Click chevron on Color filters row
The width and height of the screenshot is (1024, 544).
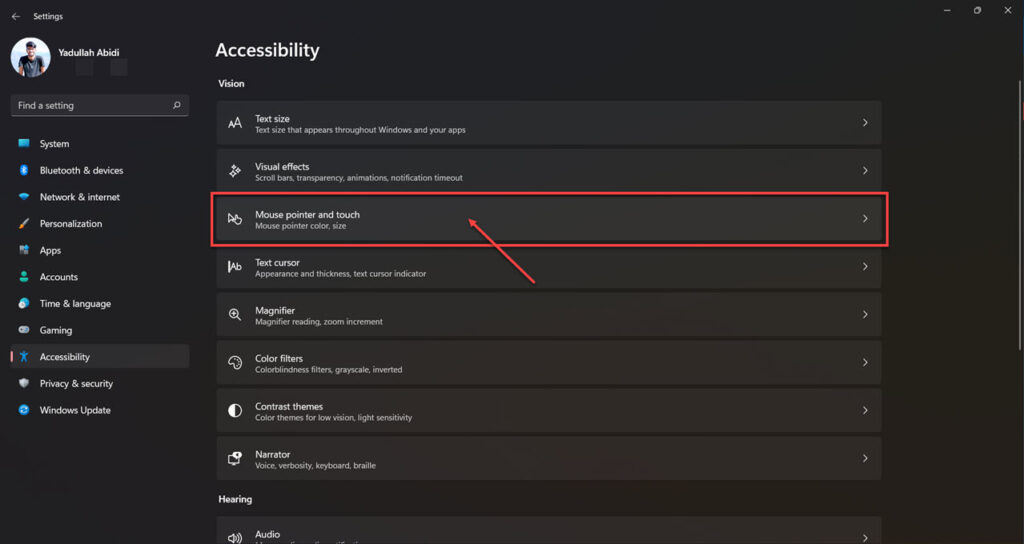tap(865, 362)
